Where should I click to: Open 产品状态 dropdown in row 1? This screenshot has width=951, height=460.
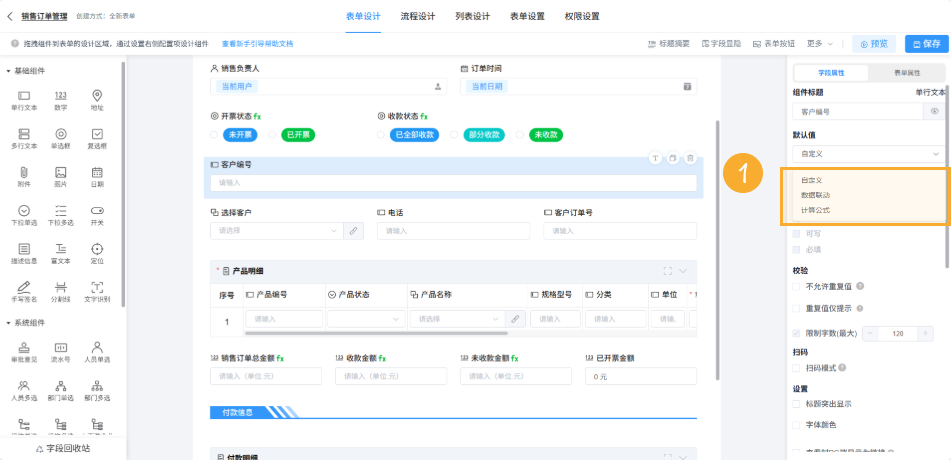tap(366, 319)
